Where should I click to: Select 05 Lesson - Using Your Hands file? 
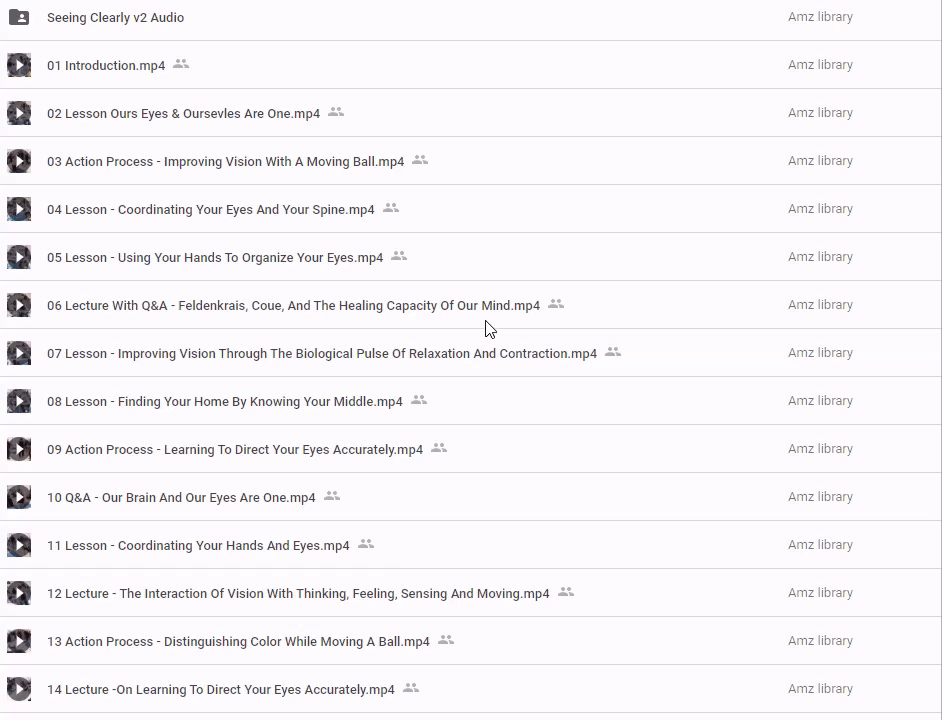[214, 258]
